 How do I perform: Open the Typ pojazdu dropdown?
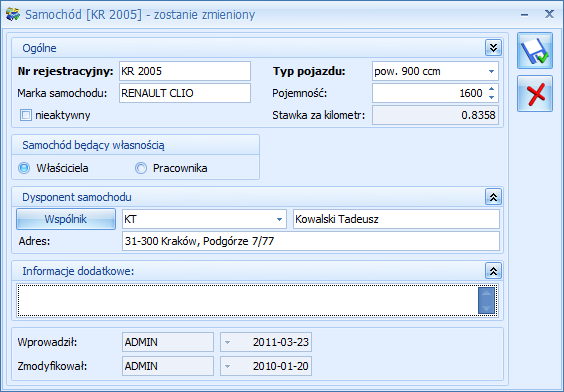tap(491, 71)
